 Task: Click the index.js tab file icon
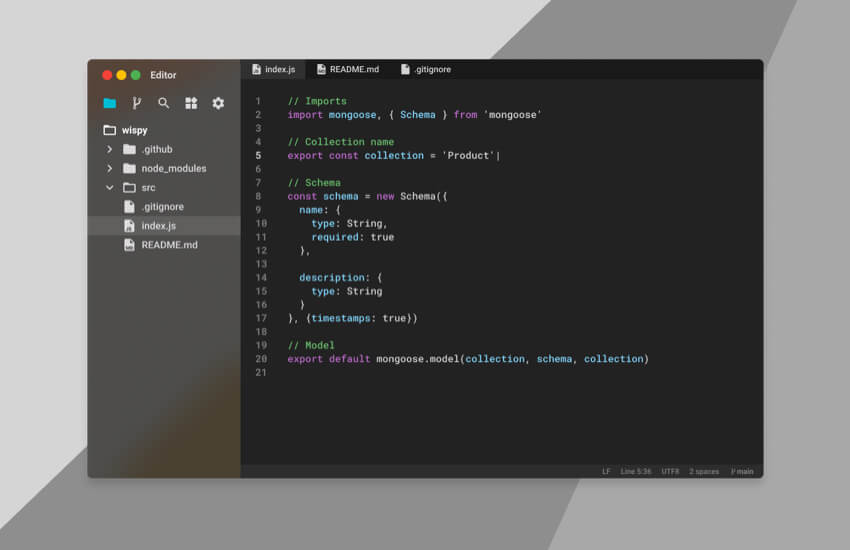256,69
